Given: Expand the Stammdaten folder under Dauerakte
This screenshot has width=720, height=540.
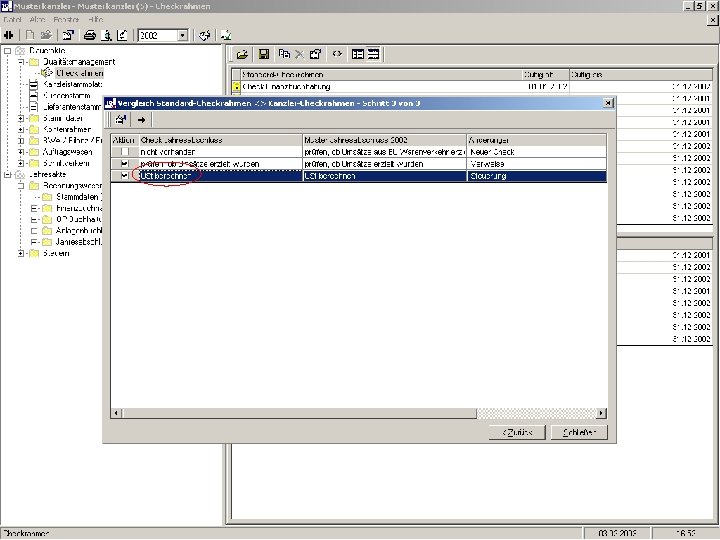Looking at the screenshot, I should tap(21, 118).
